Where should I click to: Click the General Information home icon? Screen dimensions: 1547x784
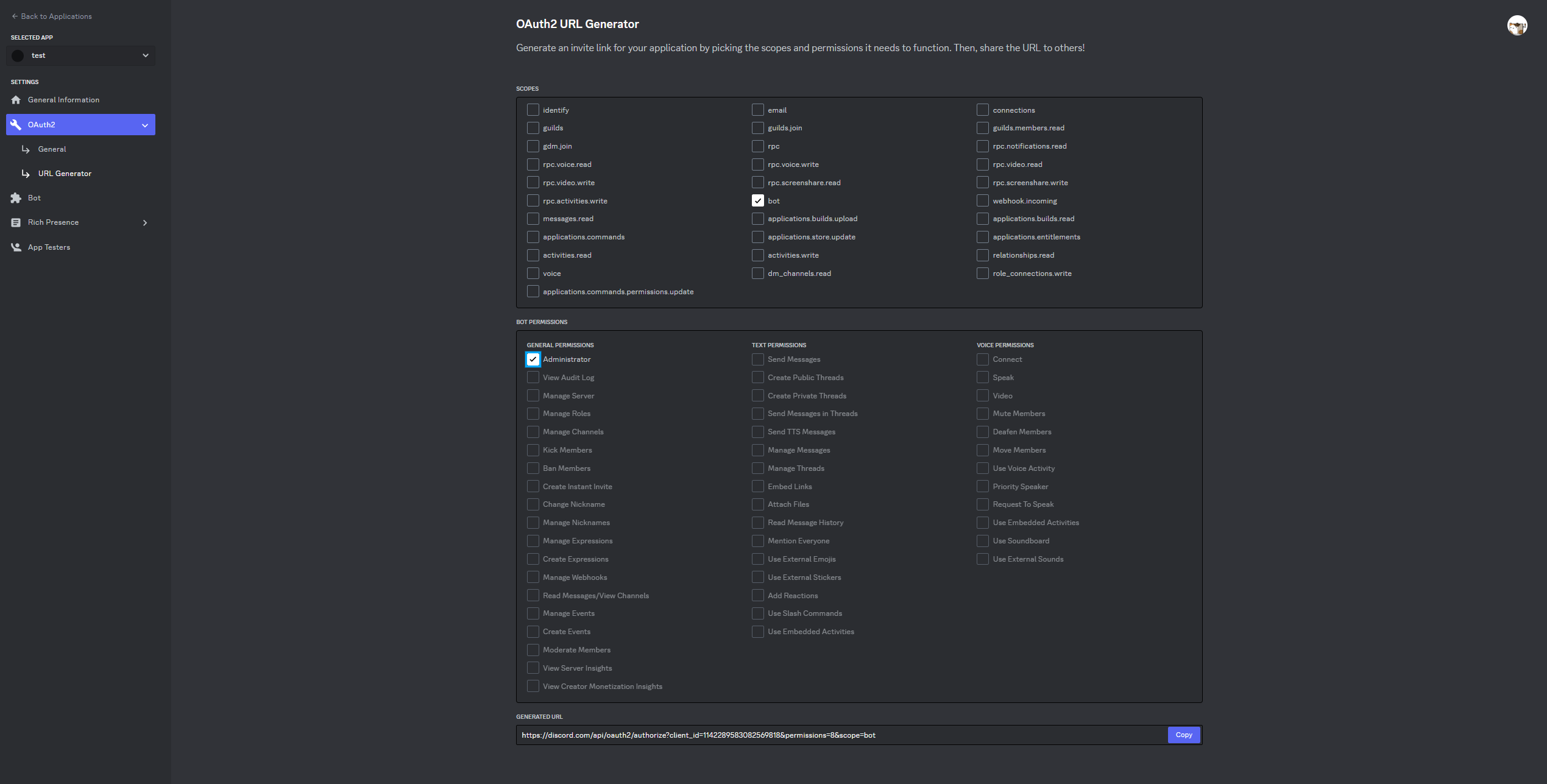click(x=16, y=100)
